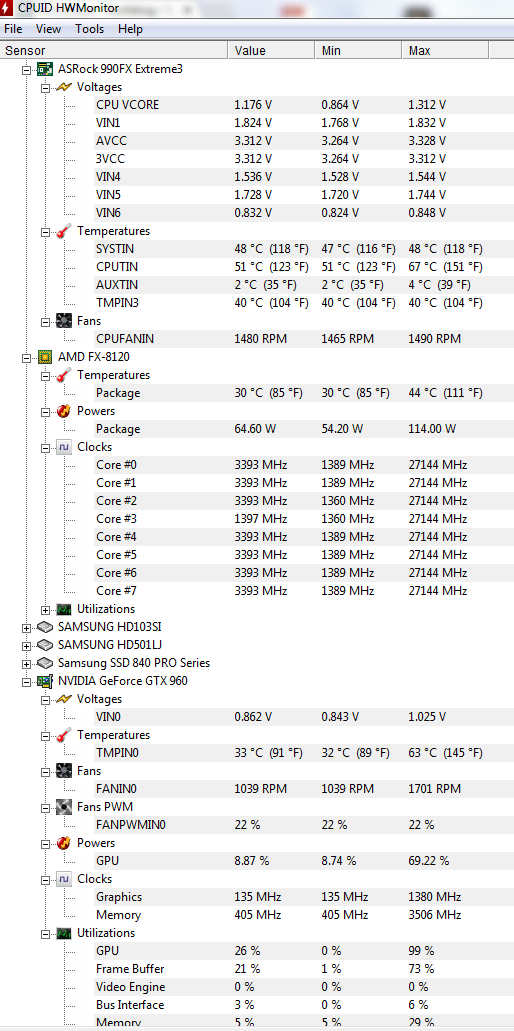Collapse the motherboard Voltages group
The image size is (514, 1031).
(x=45, y=87)
